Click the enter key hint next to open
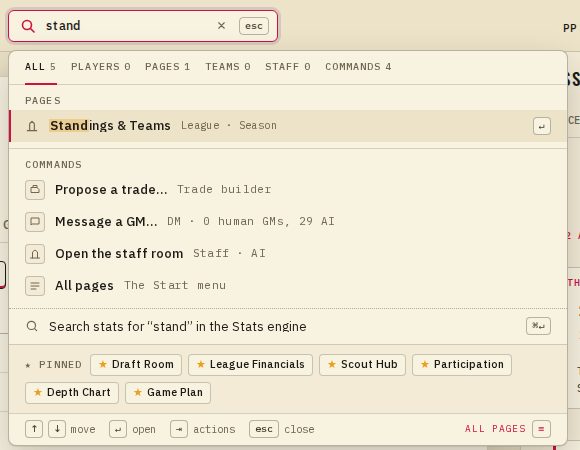Image resolution: width=580 pixels, height=450 pixels. pos(118,429)
